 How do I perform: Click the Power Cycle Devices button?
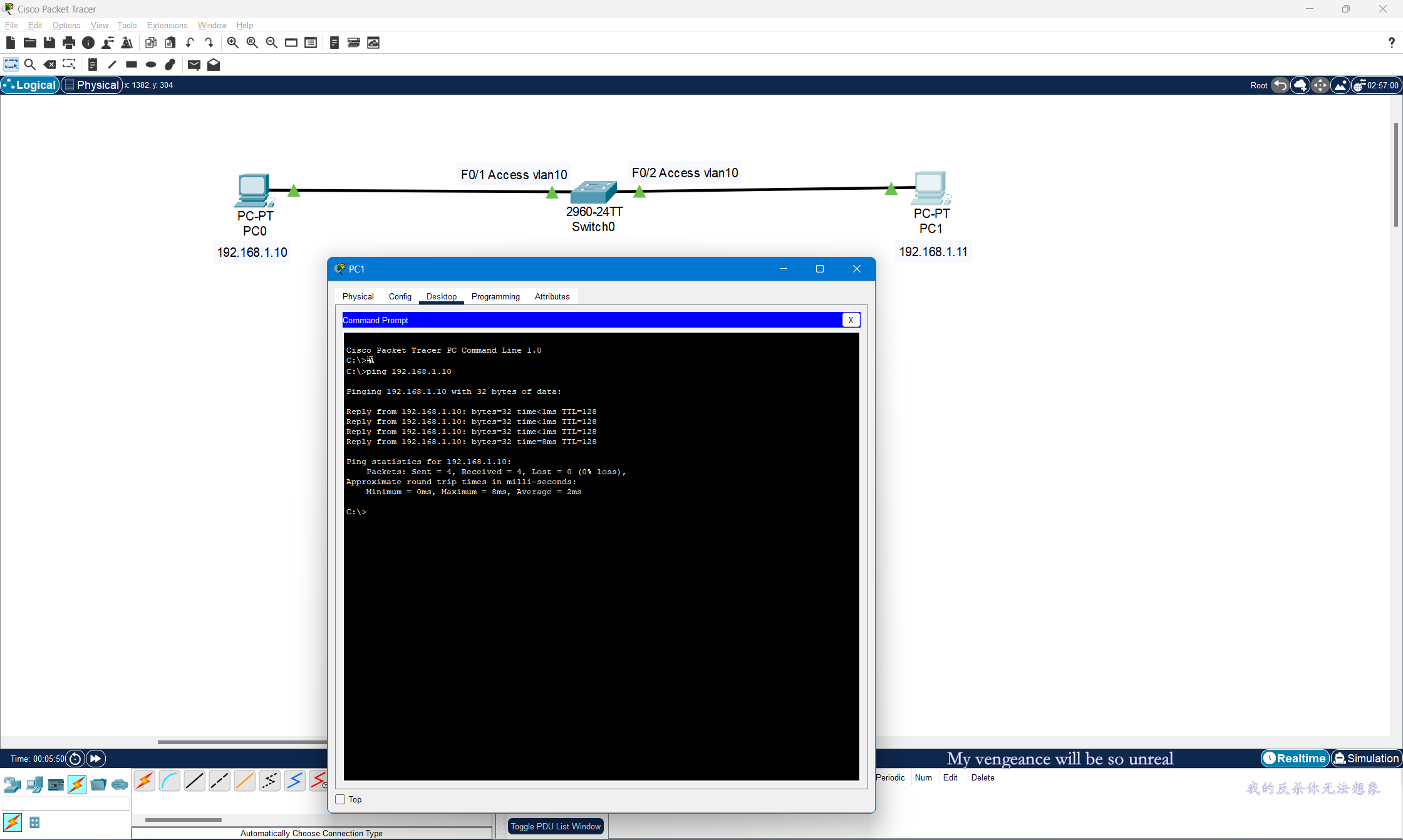[x=75, y=759]
